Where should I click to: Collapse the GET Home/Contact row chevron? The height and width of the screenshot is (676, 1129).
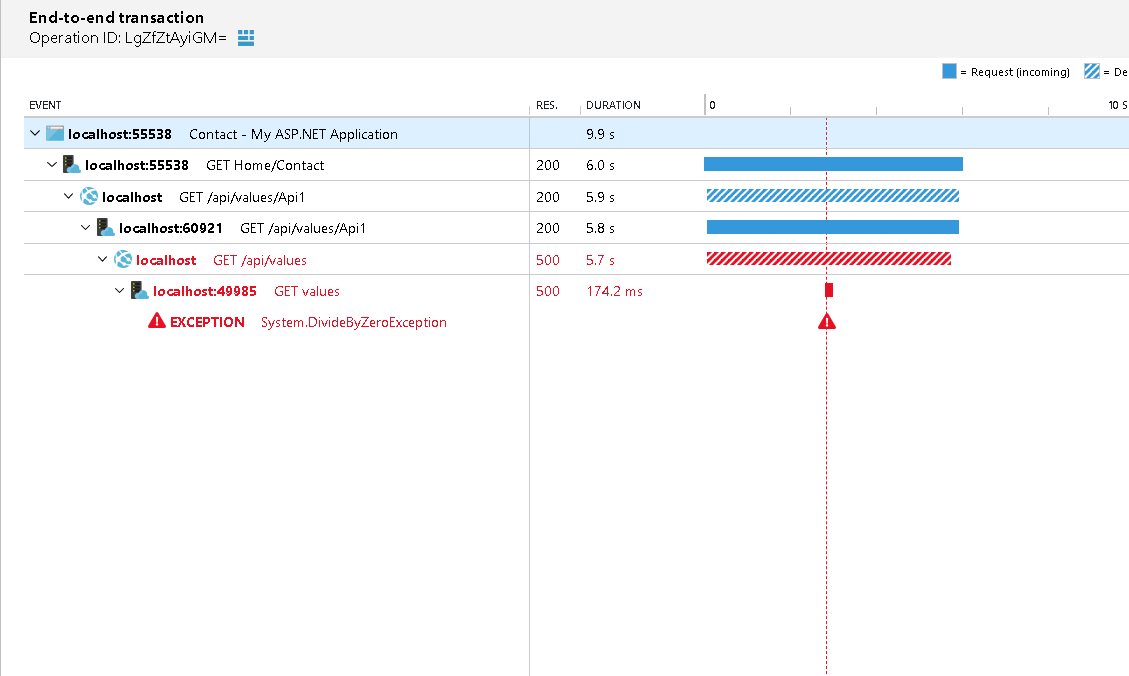tap(51, 163)
